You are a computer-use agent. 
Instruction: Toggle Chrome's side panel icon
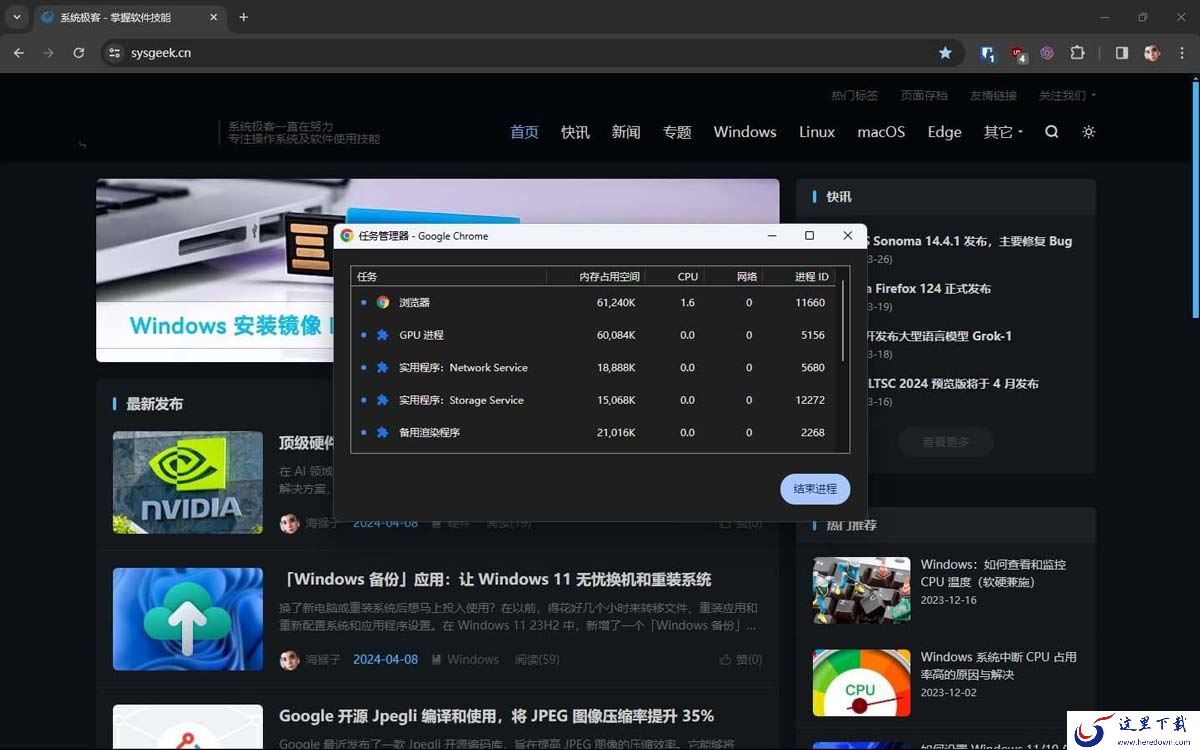click(1122, 53)
